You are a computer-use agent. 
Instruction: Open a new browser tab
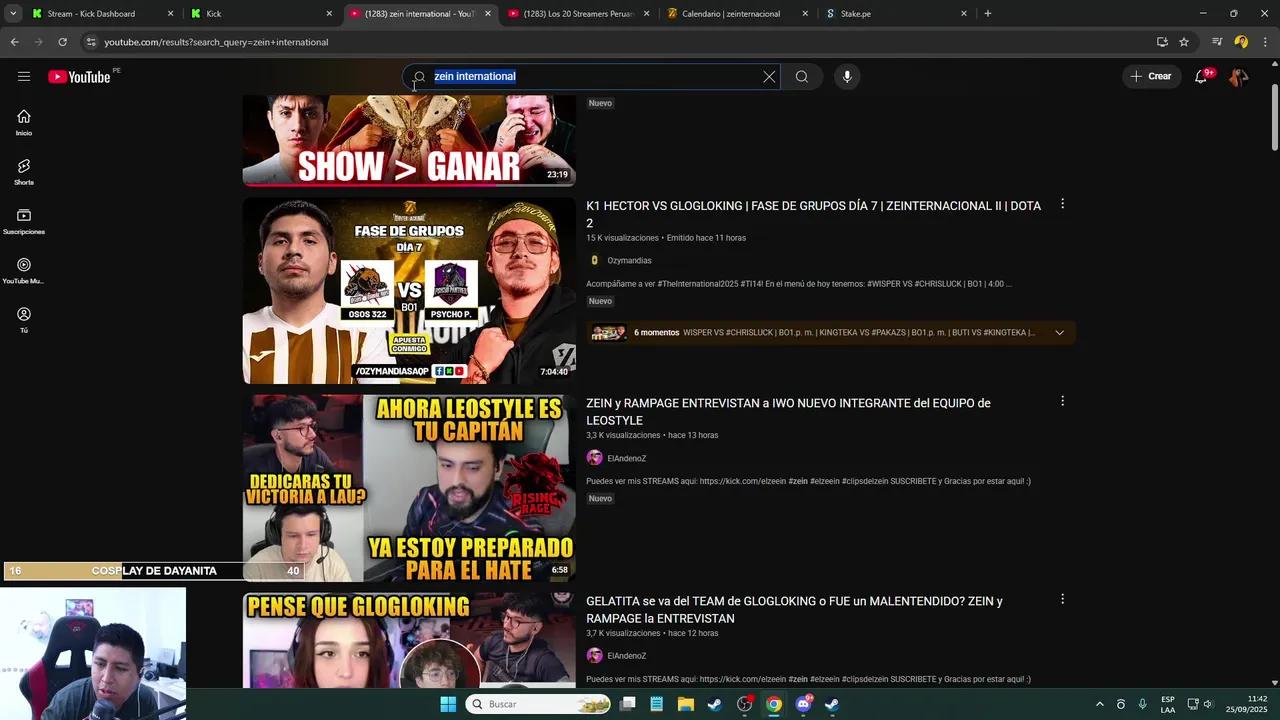pos(988,14)
